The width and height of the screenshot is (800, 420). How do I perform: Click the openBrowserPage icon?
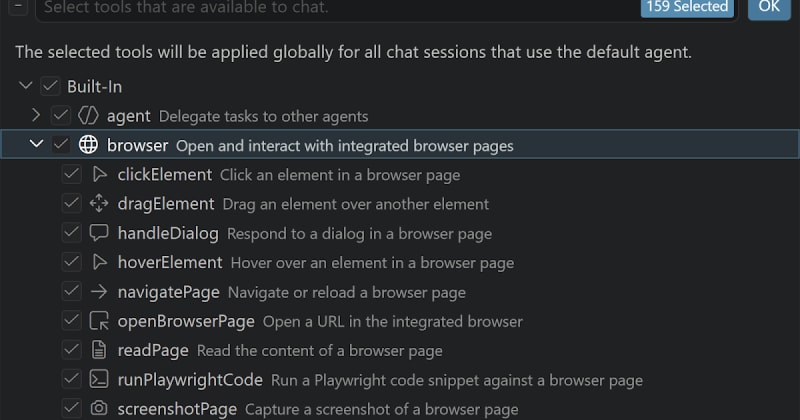click(99, 321)
